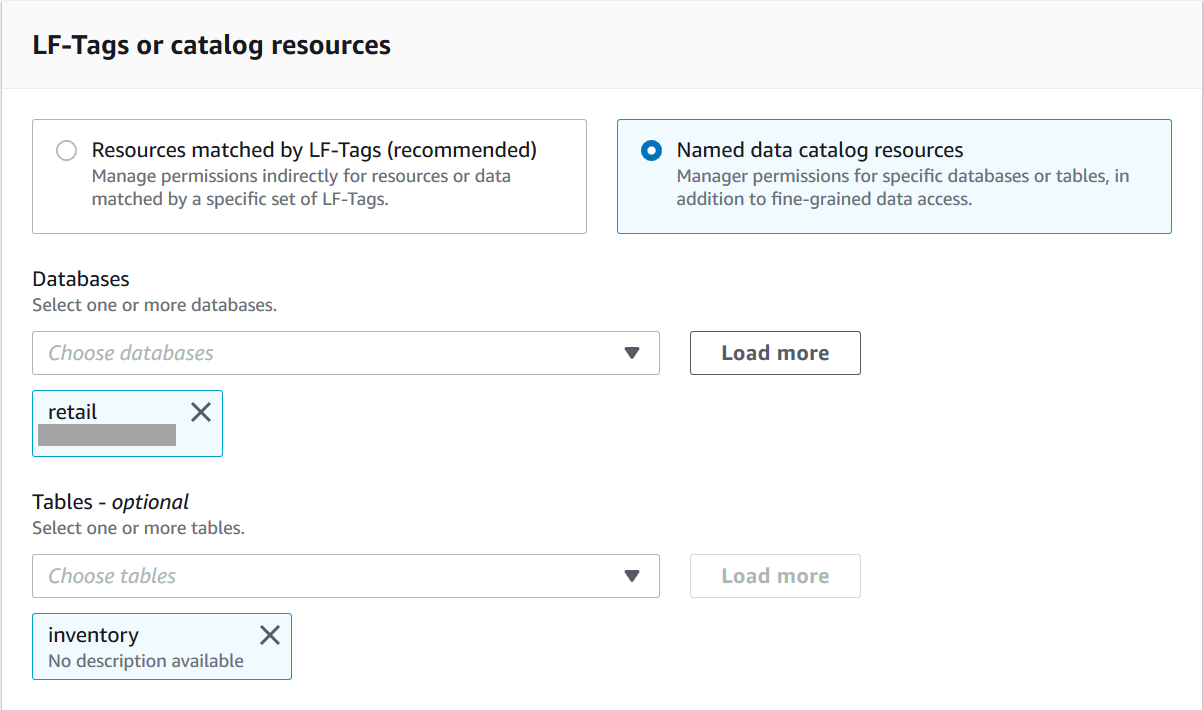Click "Load more" for tables

pyautogui.click(x=775, y=576)
